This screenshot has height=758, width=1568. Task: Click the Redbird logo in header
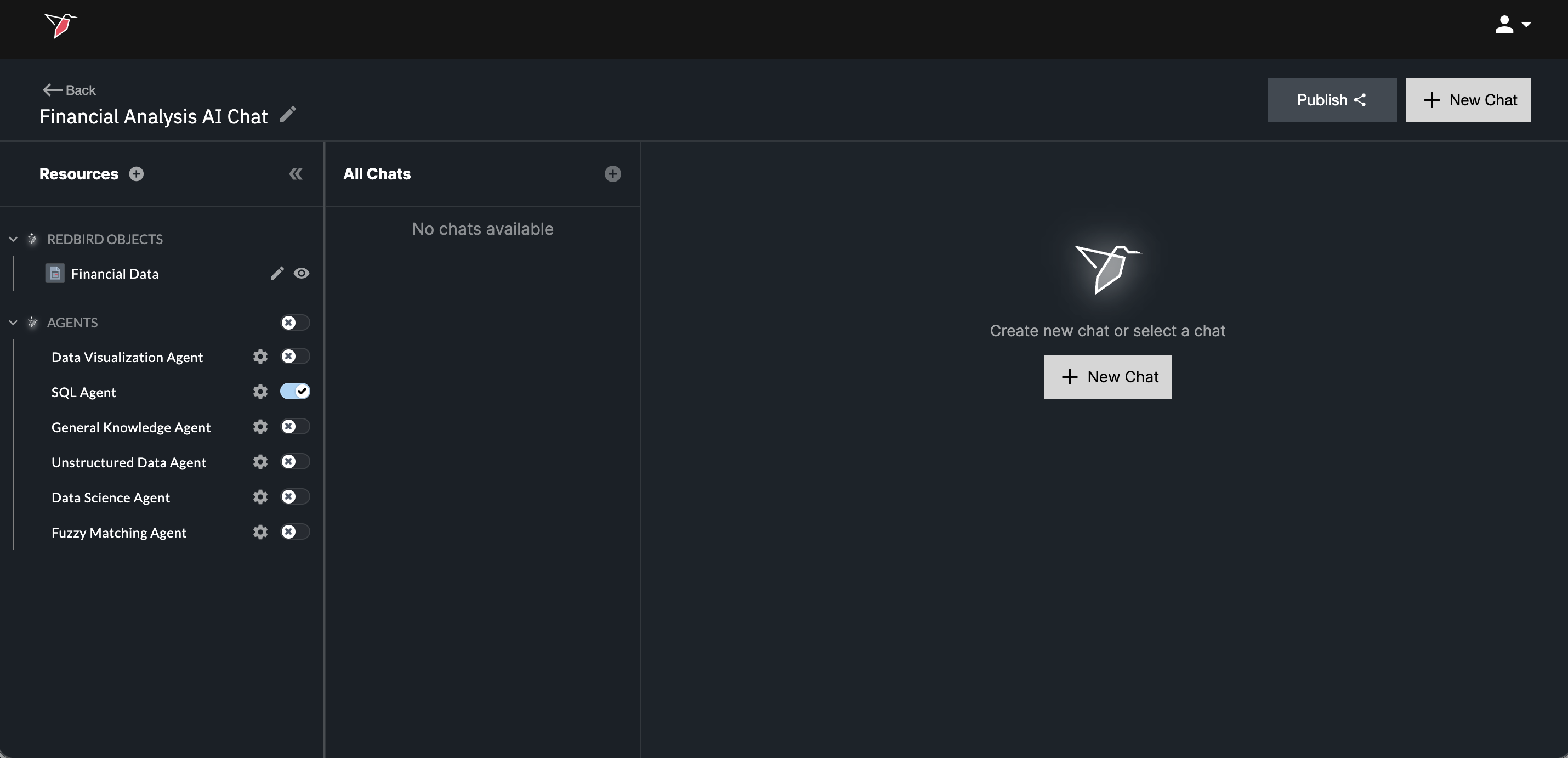[60, 26]
